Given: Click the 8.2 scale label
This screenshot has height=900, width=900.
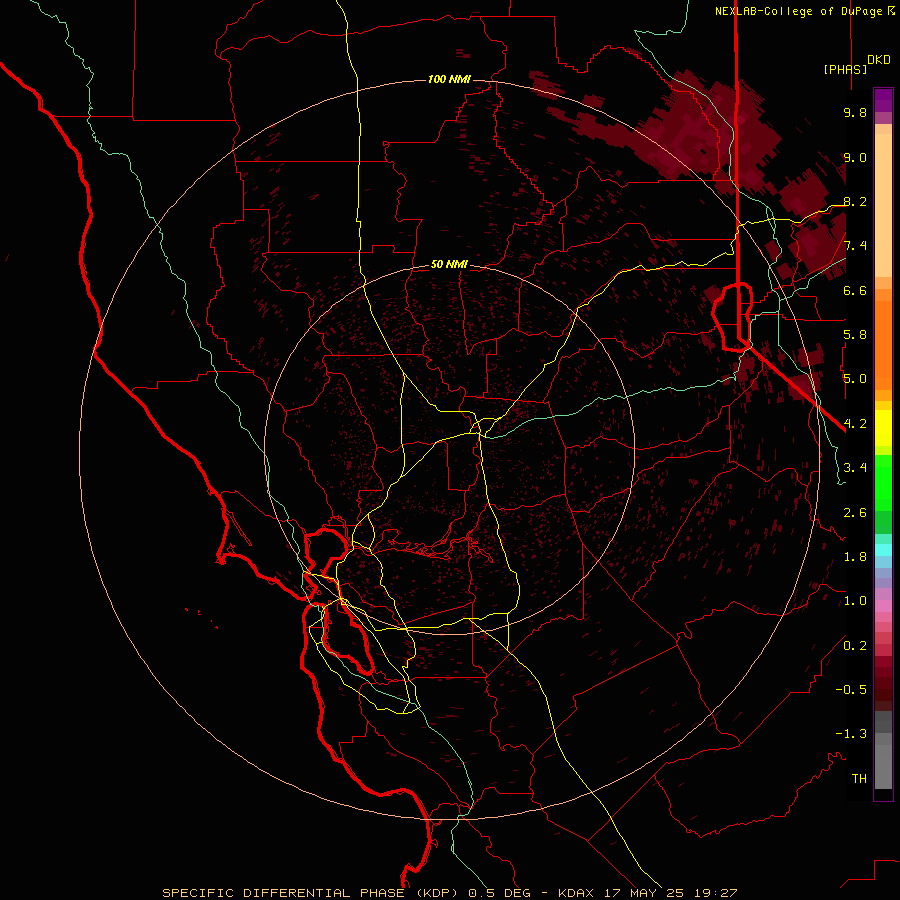Looking at the screenshot, I should (x=855, y=201).
